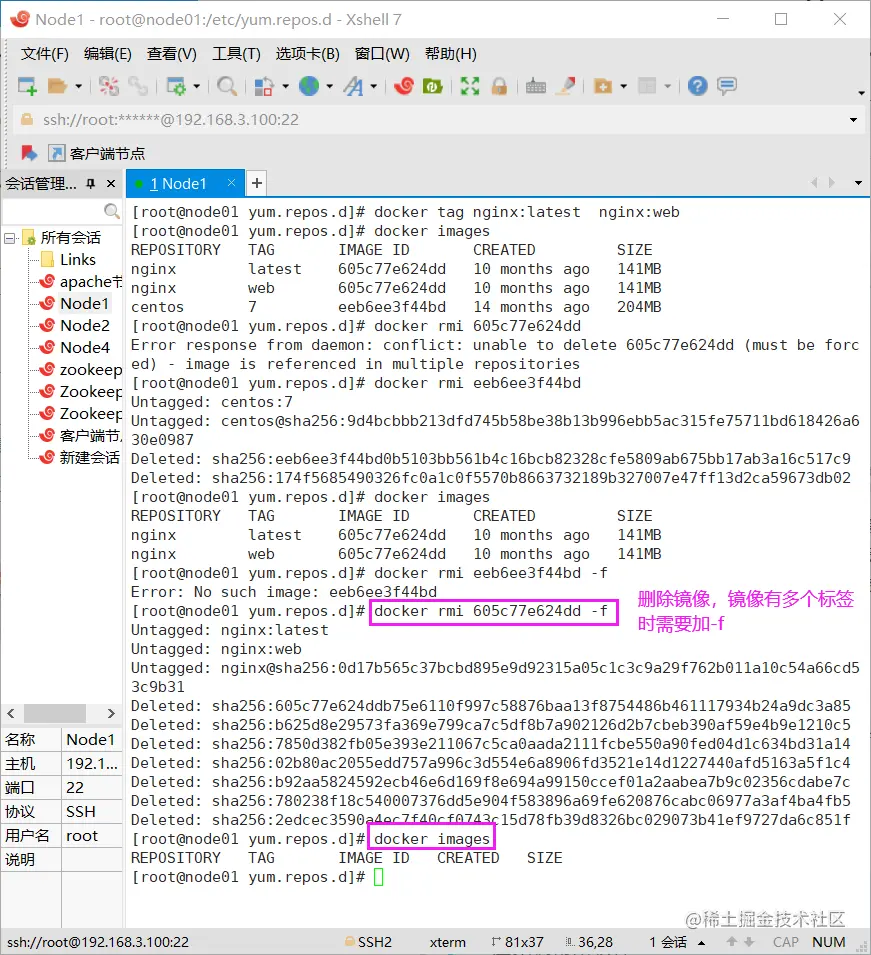Toggle pin on session manager panel
This screenshot has width=871, height=955.
tap(91, 183)
